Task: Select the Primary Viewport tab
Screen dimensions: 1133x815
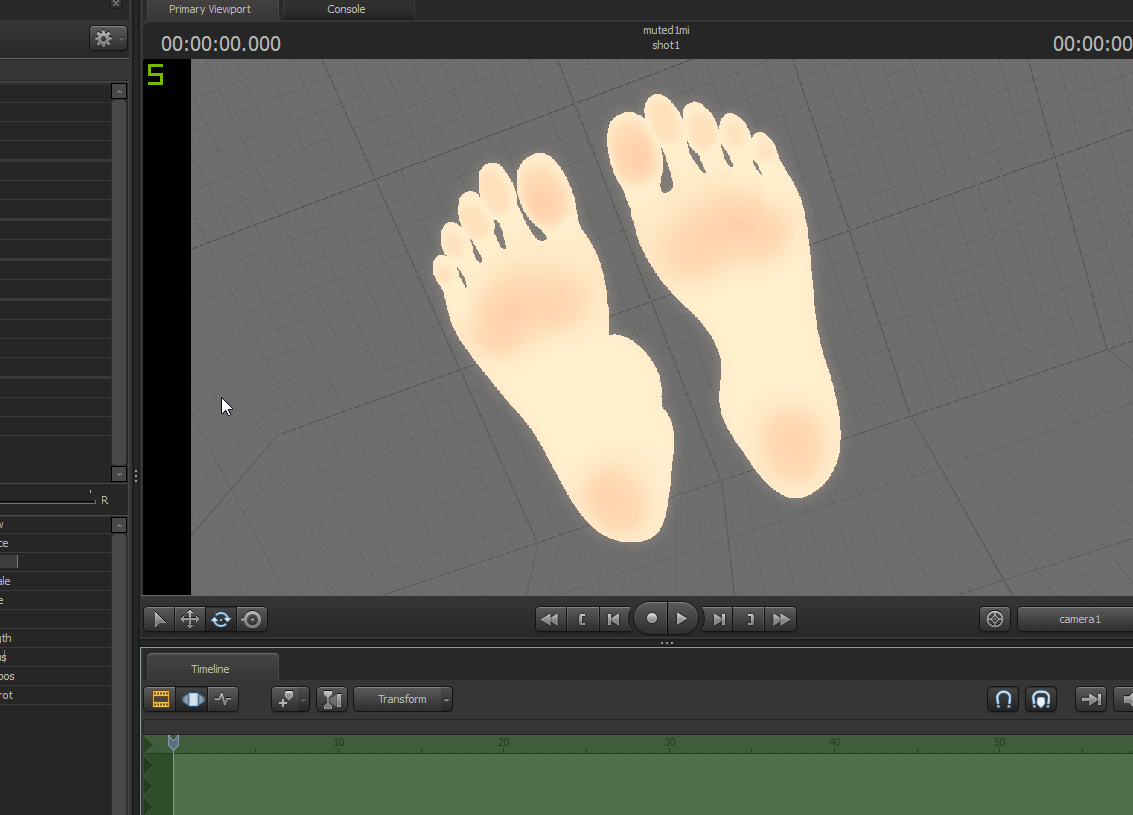Action: coord(210,10)
